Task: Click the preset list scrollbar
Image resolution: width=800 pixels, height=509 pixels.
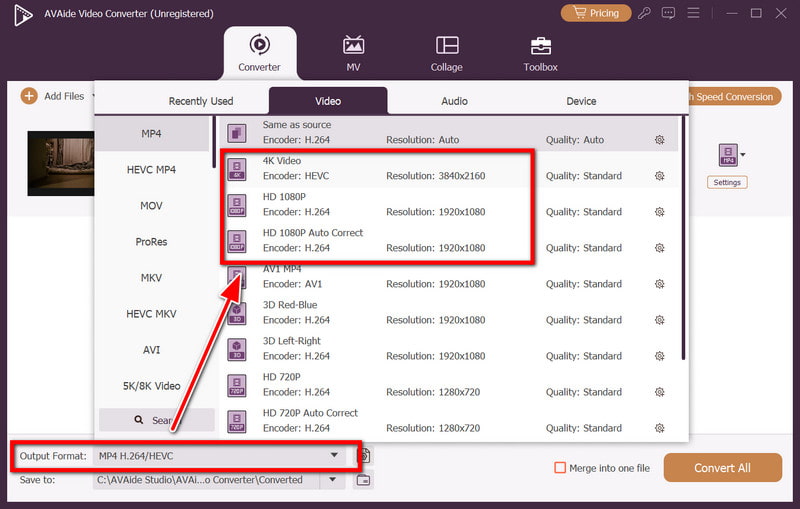Action: pos(683,238)
